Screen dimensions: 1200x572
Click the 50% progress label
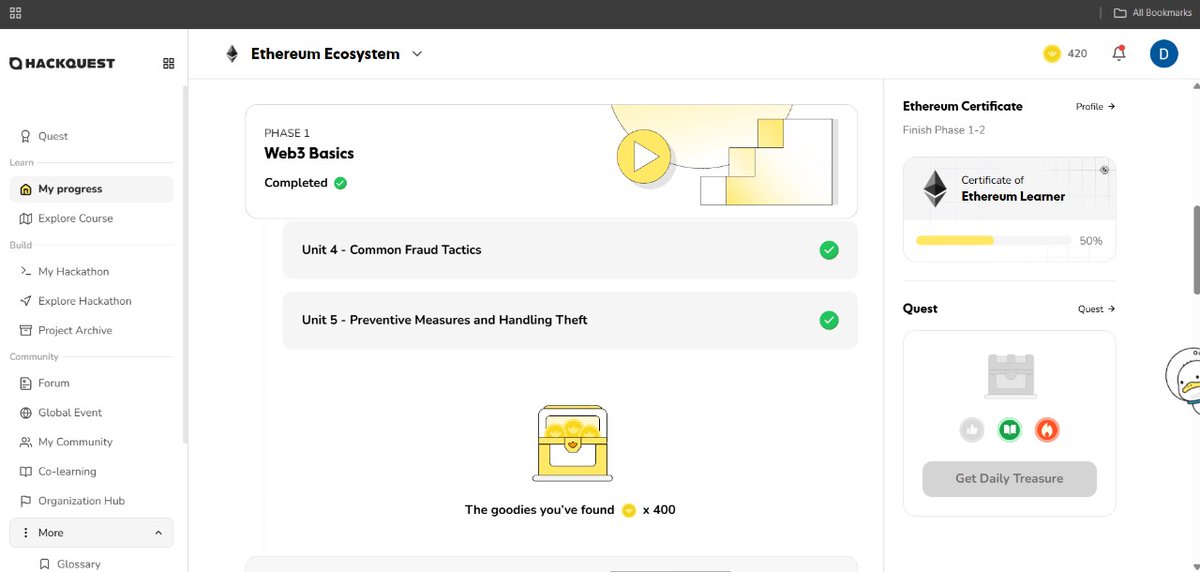click(x=1091, y=241)
